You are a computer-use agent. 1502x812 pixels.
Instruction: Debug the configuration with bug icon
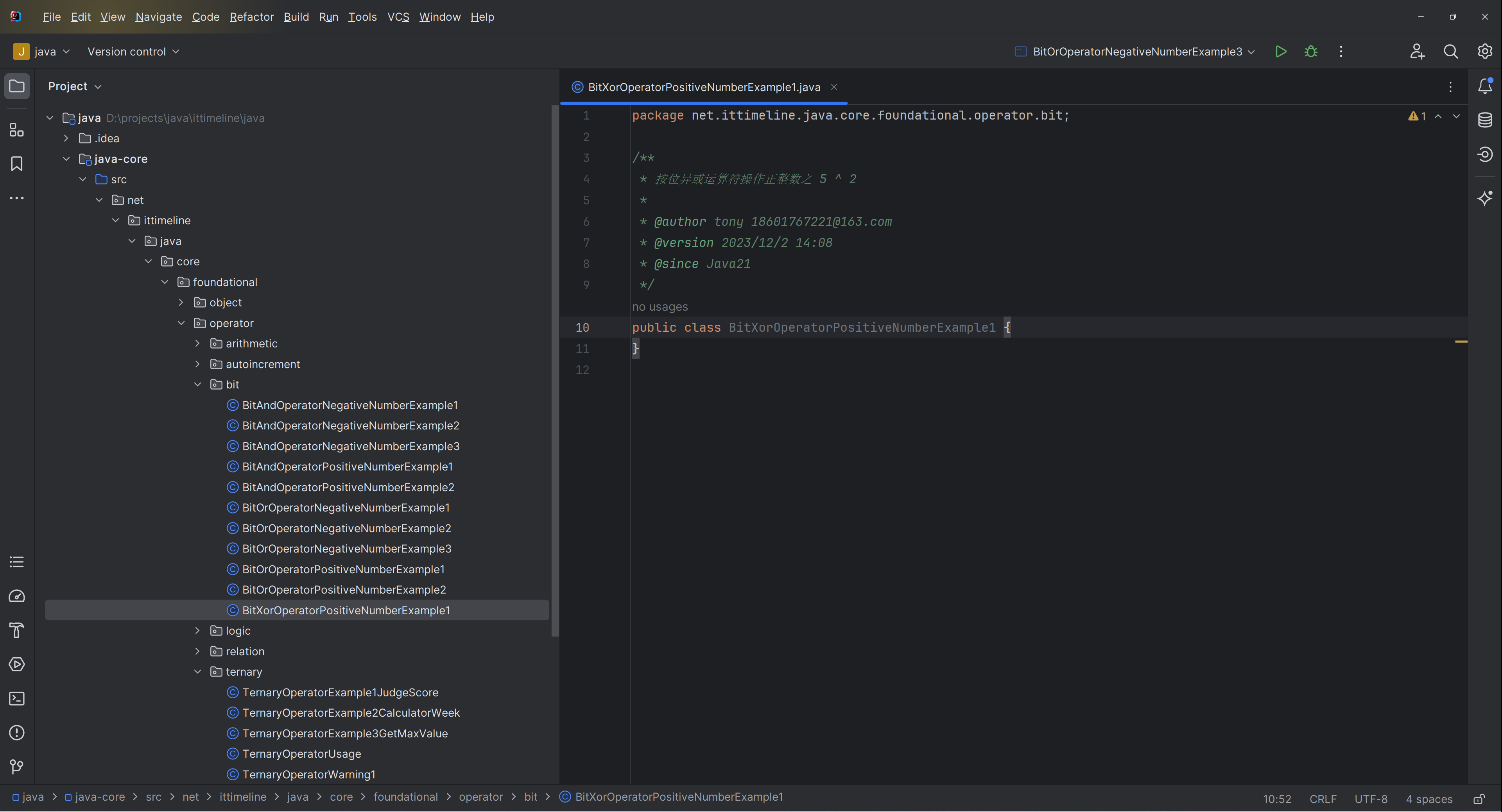[x=1311, y=51]
